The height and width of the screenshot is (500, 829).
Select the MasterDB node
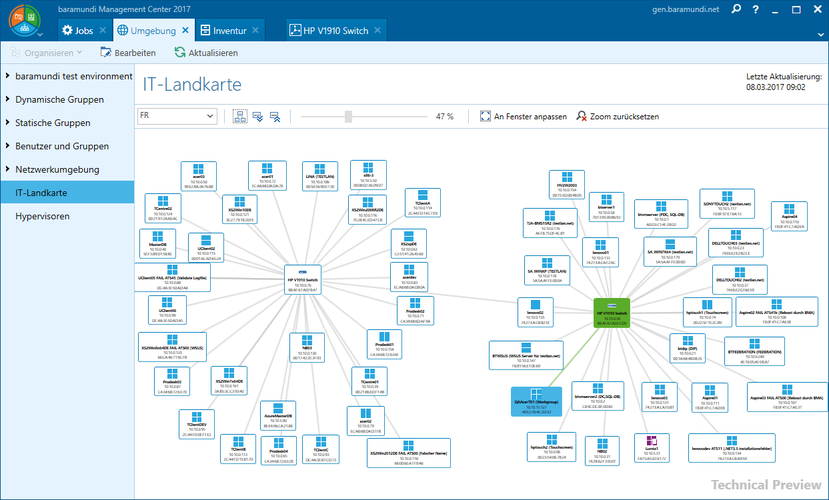coord(158,243)
